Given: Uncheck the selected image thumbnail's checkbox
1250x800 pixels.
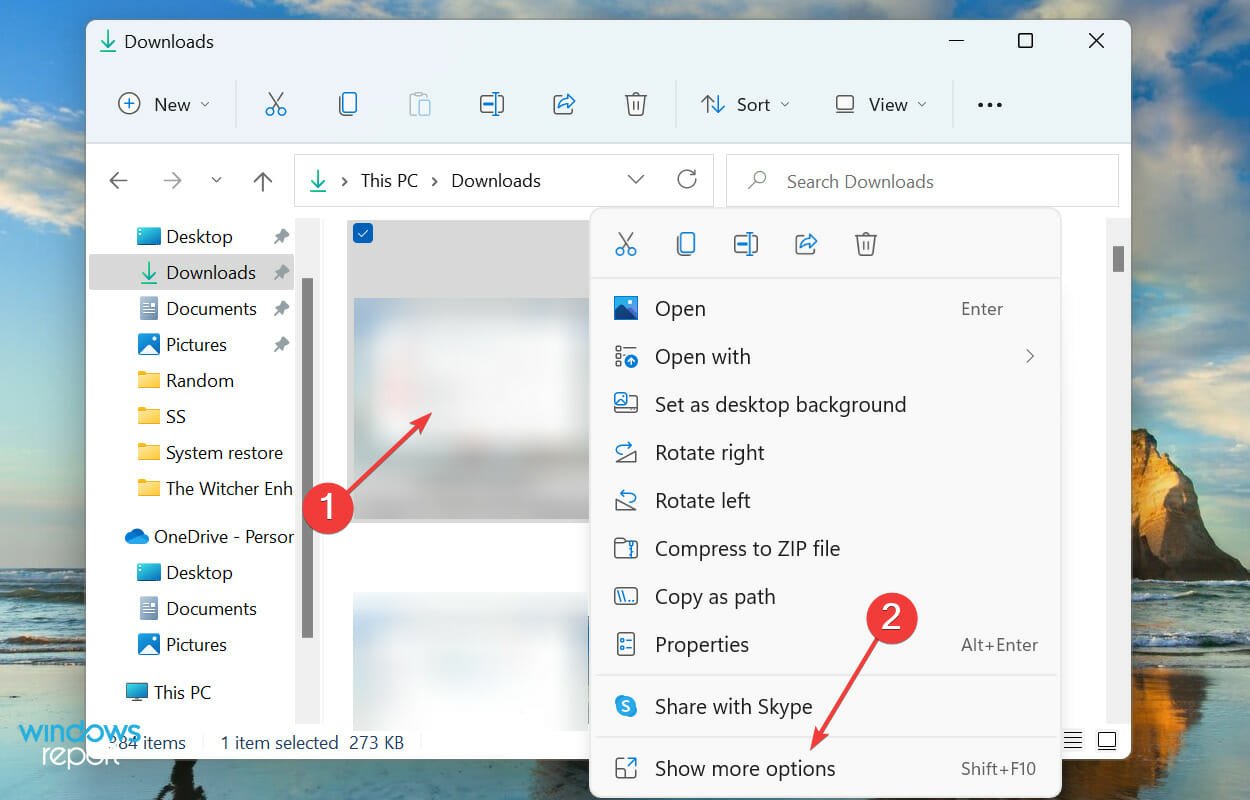Looking at the screenshot, I should point(362,233).
